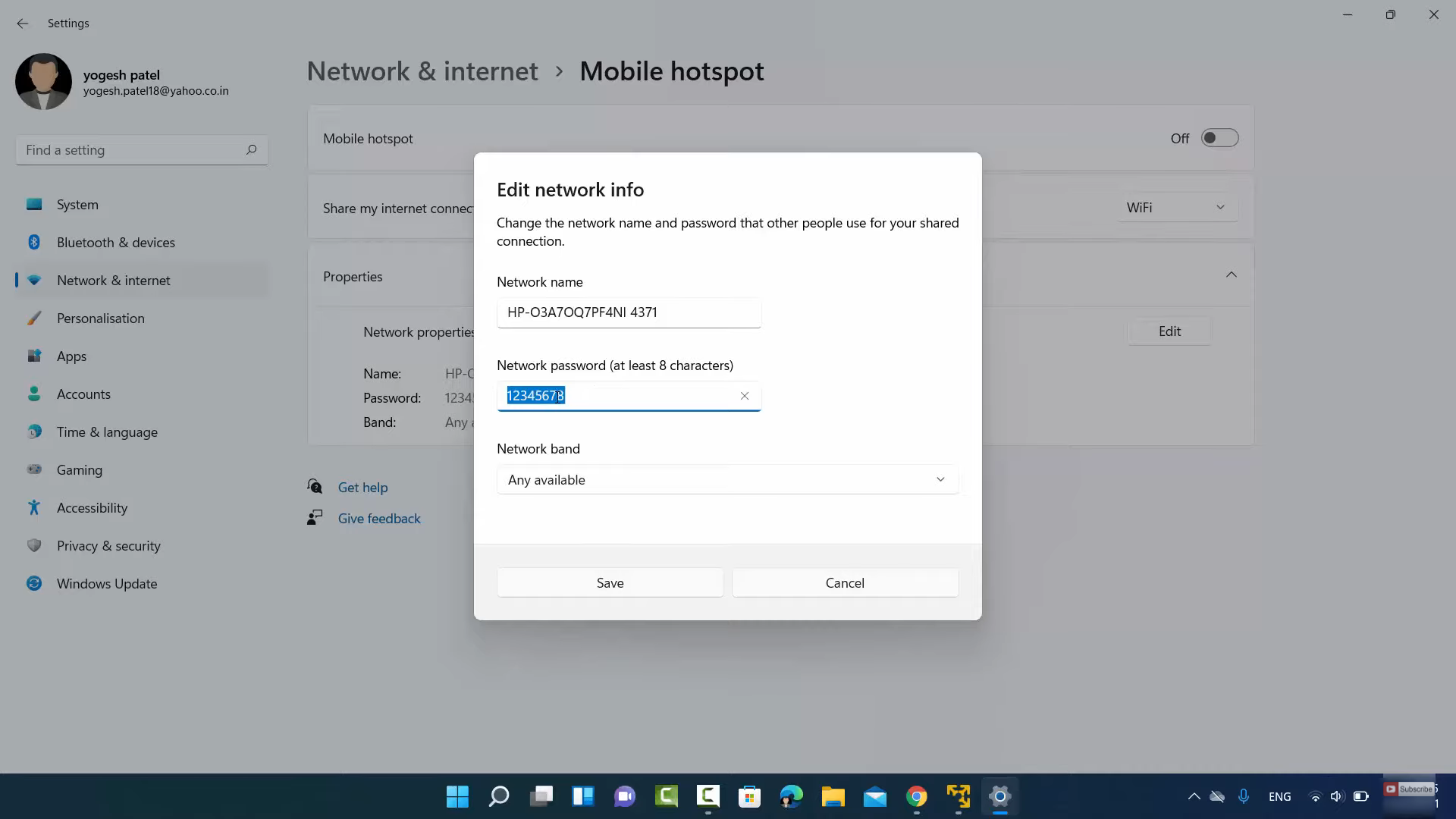Go to Personalisation settings
Screen dimensions: 1456x819
pyautogui.click(x=100, y=318)
